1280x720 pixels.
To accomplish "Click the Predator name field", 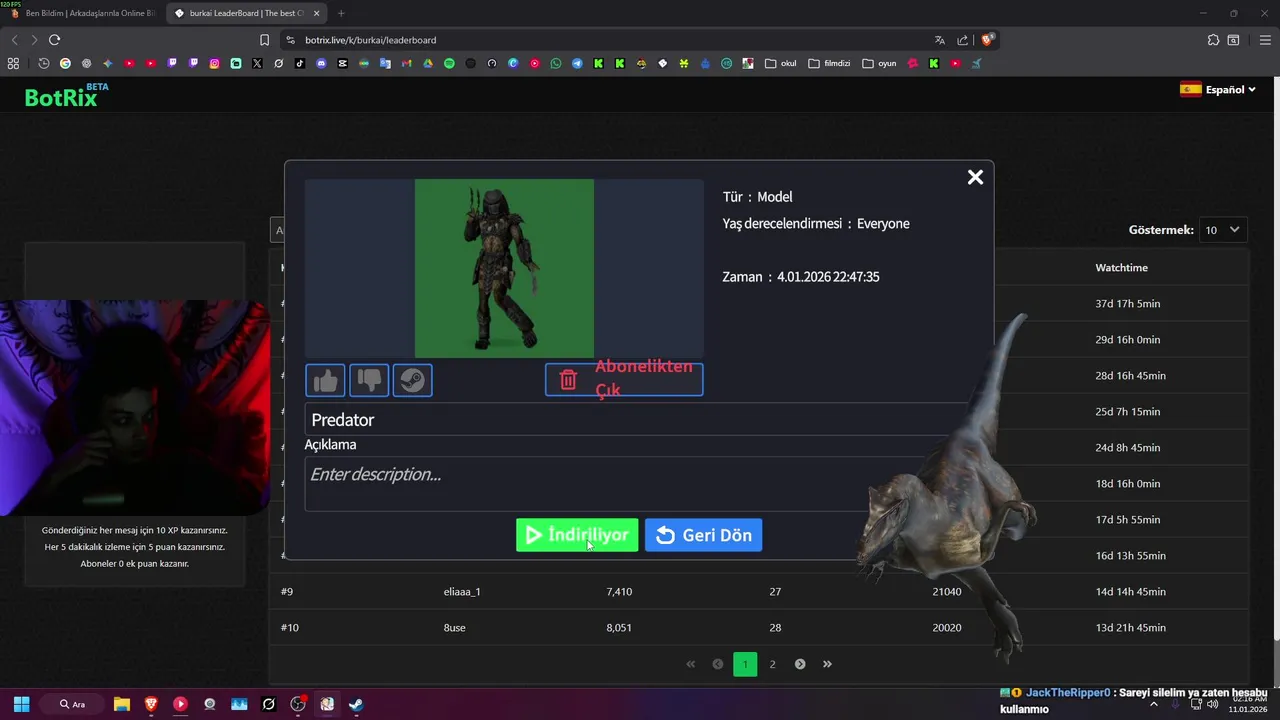I will (x=640, y=419).
